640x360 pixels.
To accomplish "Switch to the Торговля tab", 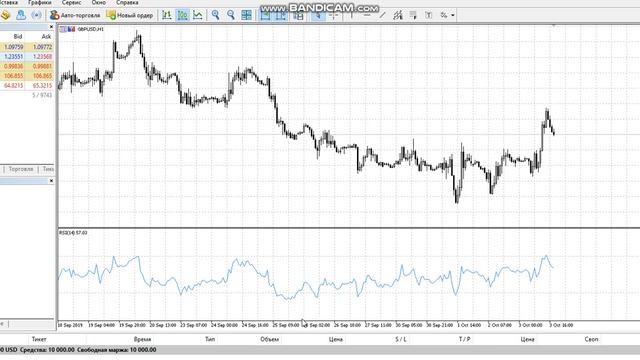I will (21, 169).
